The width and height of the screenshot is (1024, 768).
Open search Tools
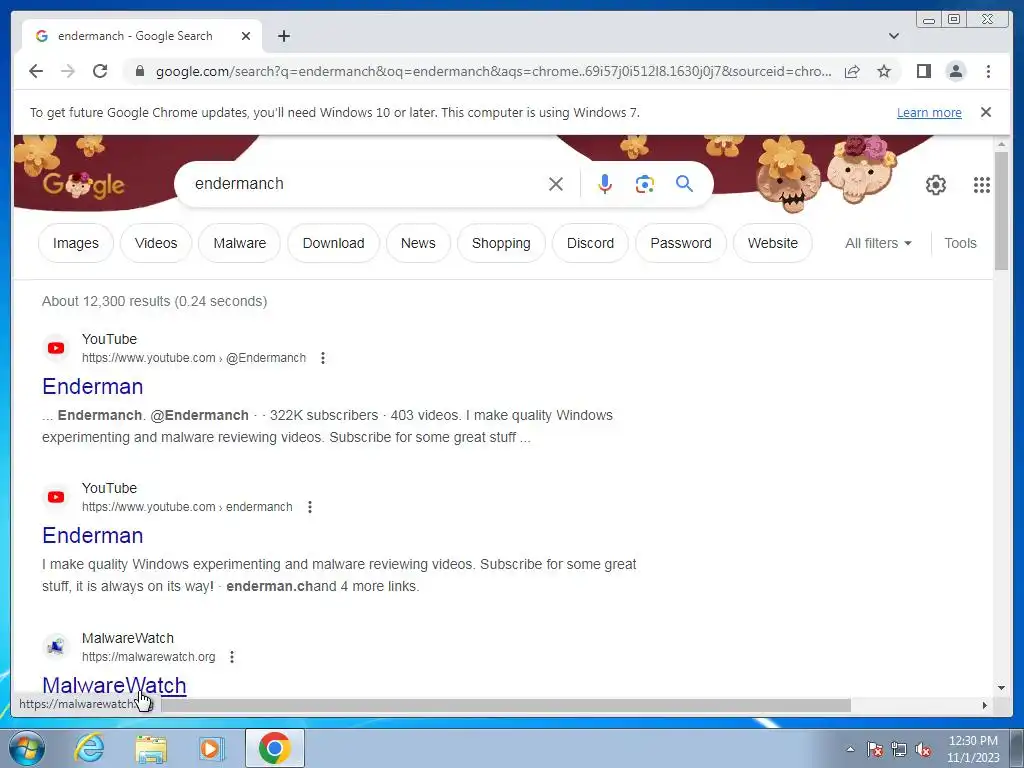coord(960,243)
